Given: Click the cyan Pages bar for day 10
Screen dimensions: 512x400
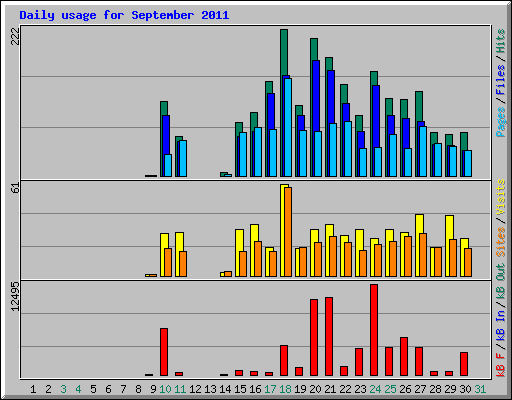Looking at the screenshot, I should pyautogui.click(x=168, y=165).
